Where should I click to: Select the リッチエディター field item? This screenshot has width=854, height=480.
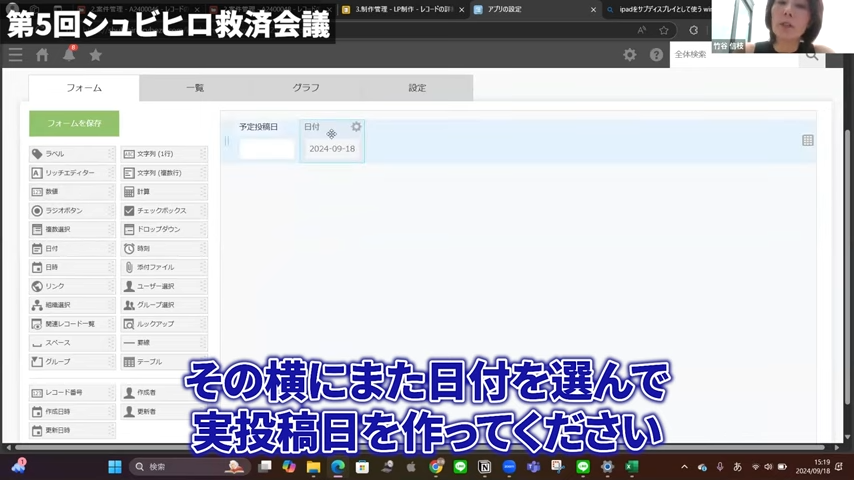click(x=72, y=173)
